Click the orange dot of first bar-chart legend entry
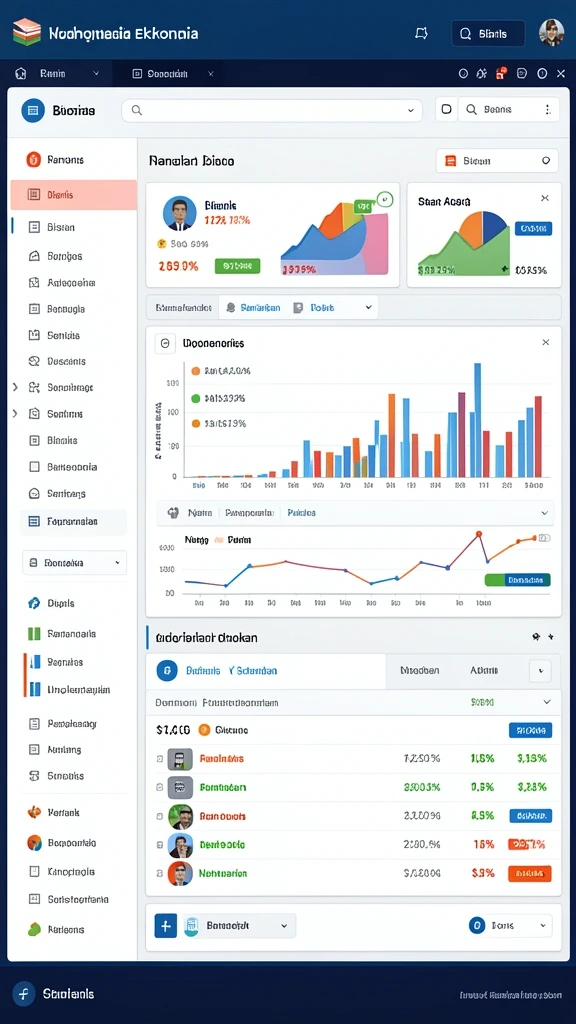The height and width of the screenshot is (1024, 576). point(195,371)
